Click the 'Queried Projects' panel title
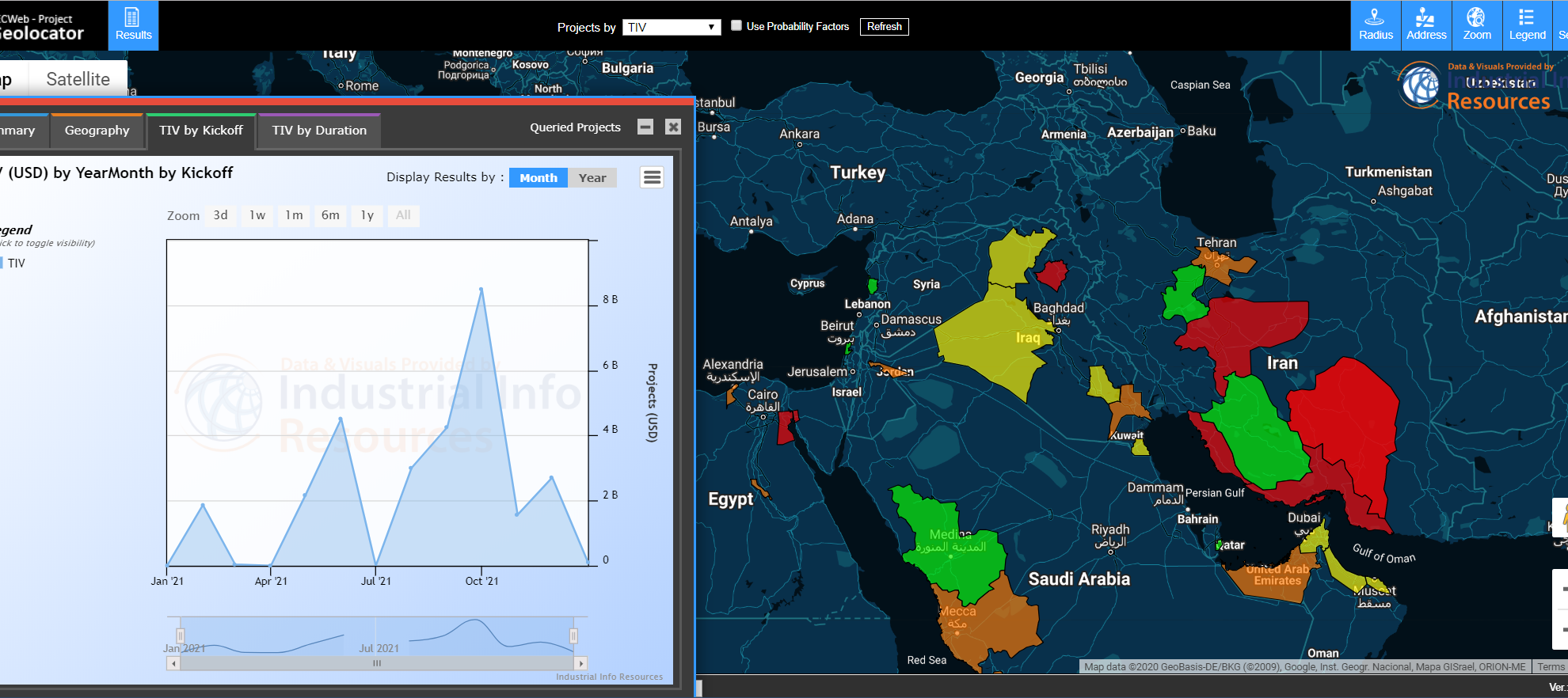This screenshot has width=1568, height=698. [575, 127]
